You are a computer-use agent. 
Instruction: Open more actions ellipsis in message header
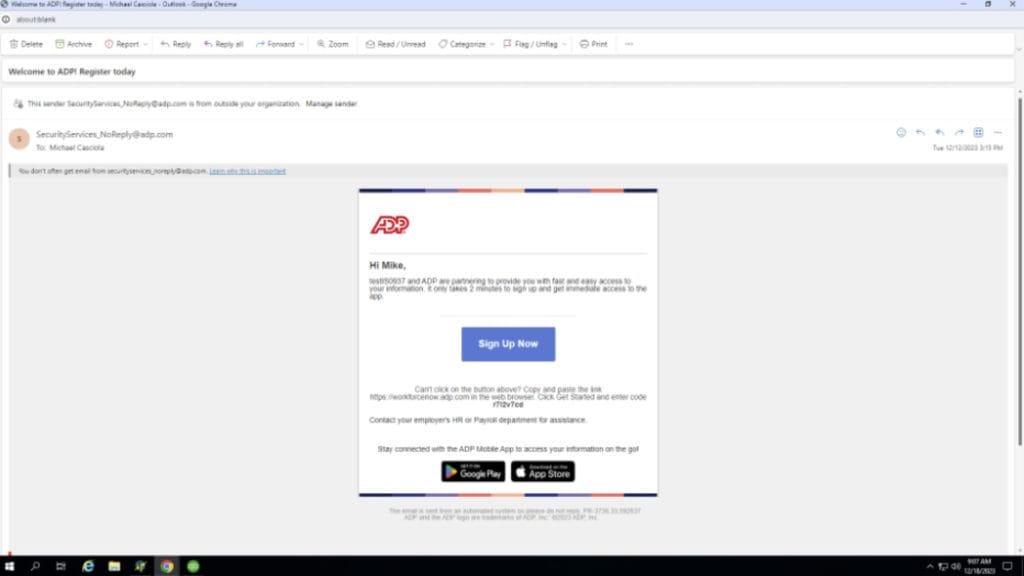(997, 132)
